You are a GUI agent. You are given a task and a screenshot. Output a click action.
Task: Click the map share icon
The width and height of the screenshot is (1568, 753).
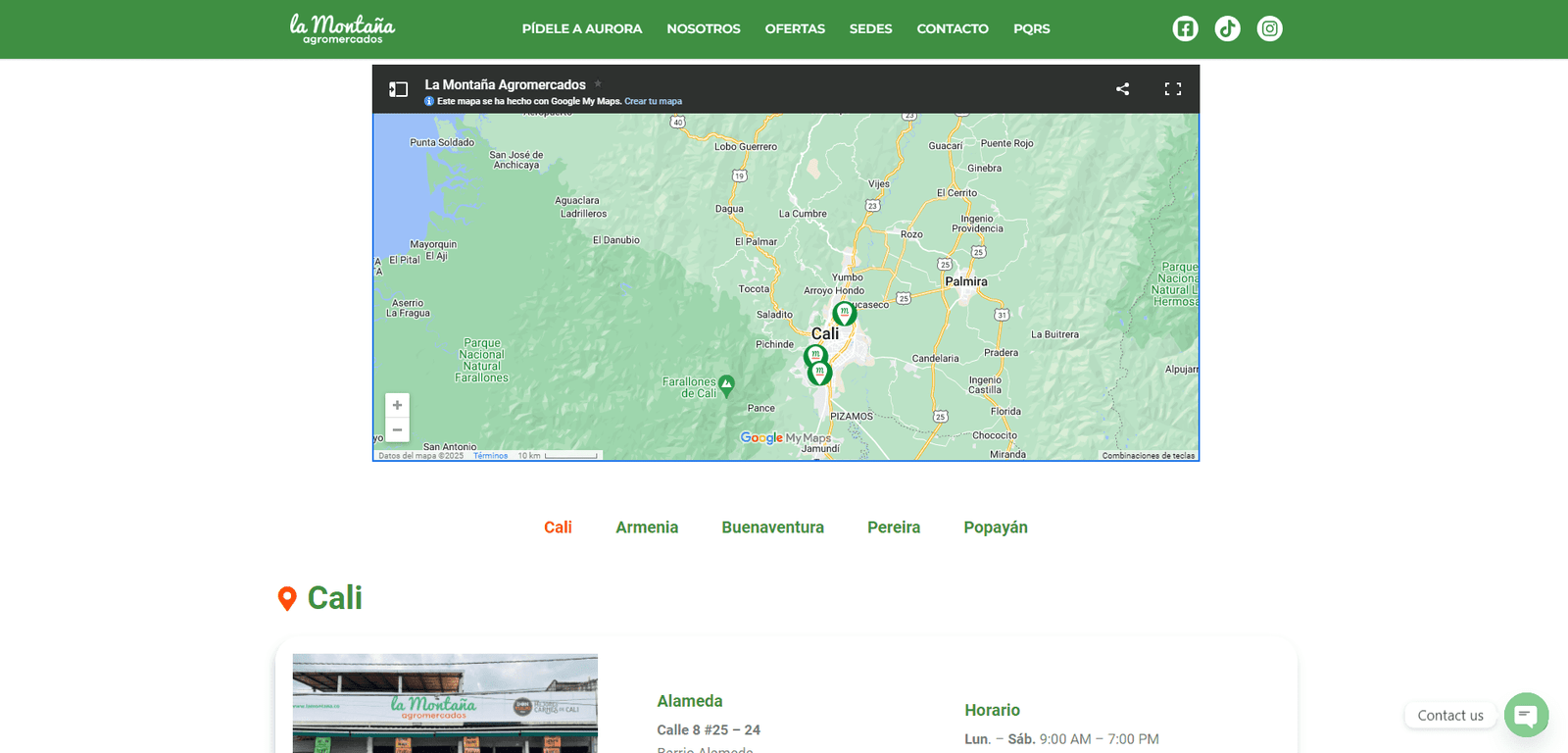click(1122, 89)
